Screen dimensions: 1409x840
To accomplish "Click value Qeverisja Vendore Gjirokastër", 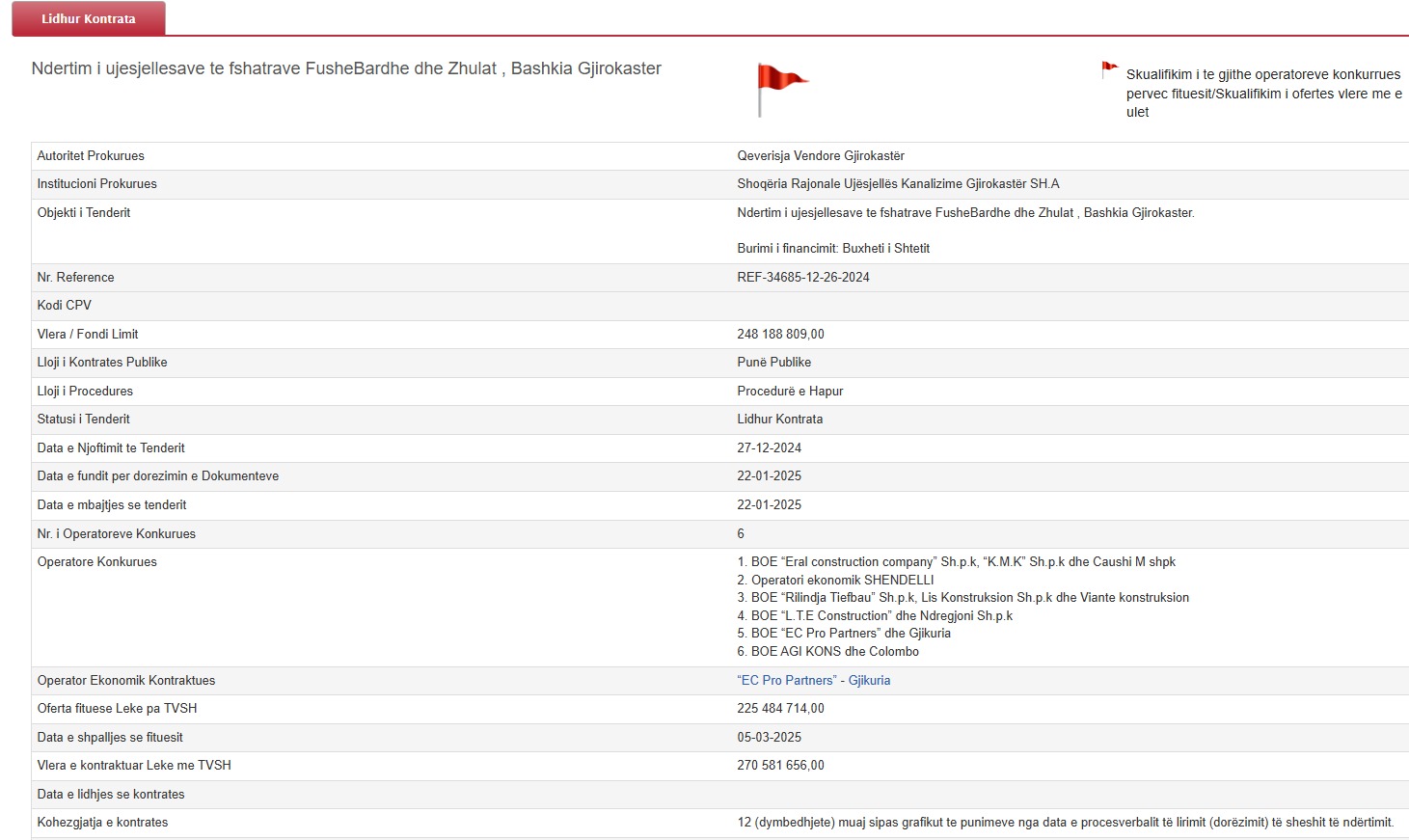I will 821,155.
